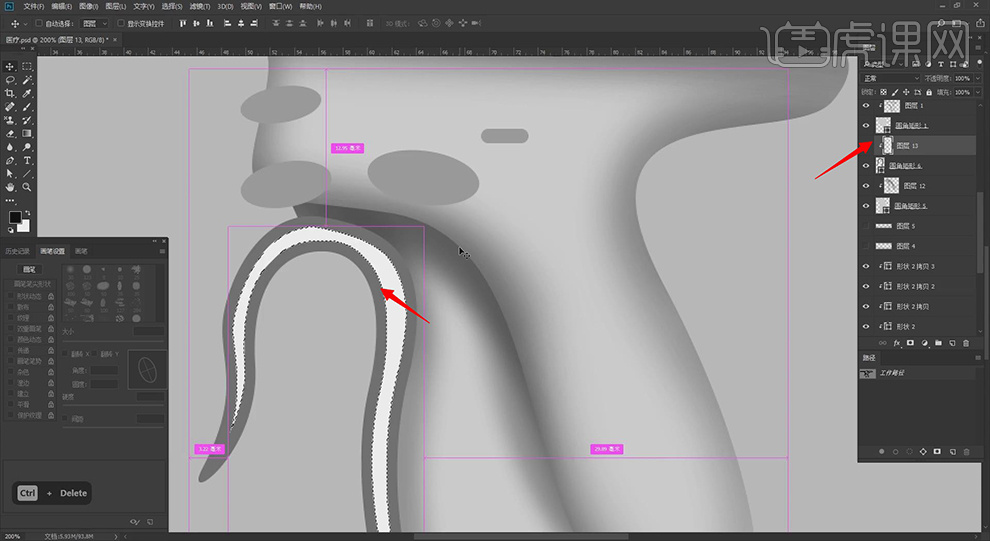This screenshot has height=541, width=990.
Task: Switch to the 画笔 panel tab
Action: [81, 251]
